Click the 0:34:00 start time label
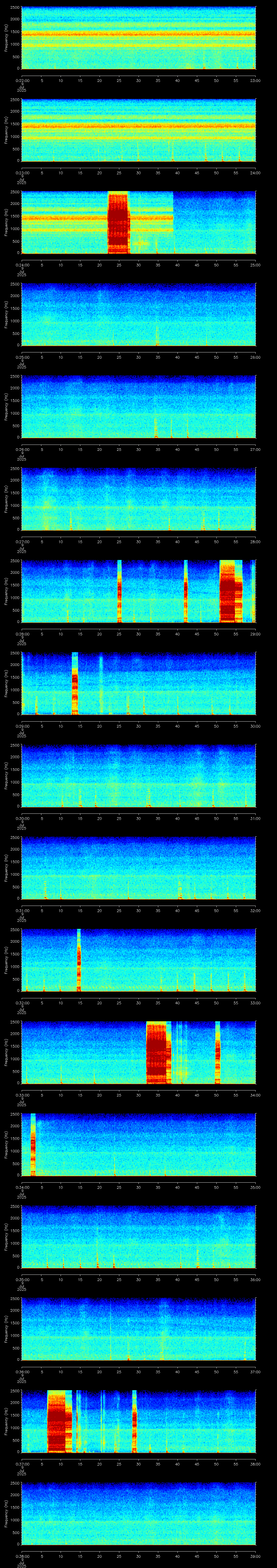Viewport: 277px width, 1568px height. 22,1187
